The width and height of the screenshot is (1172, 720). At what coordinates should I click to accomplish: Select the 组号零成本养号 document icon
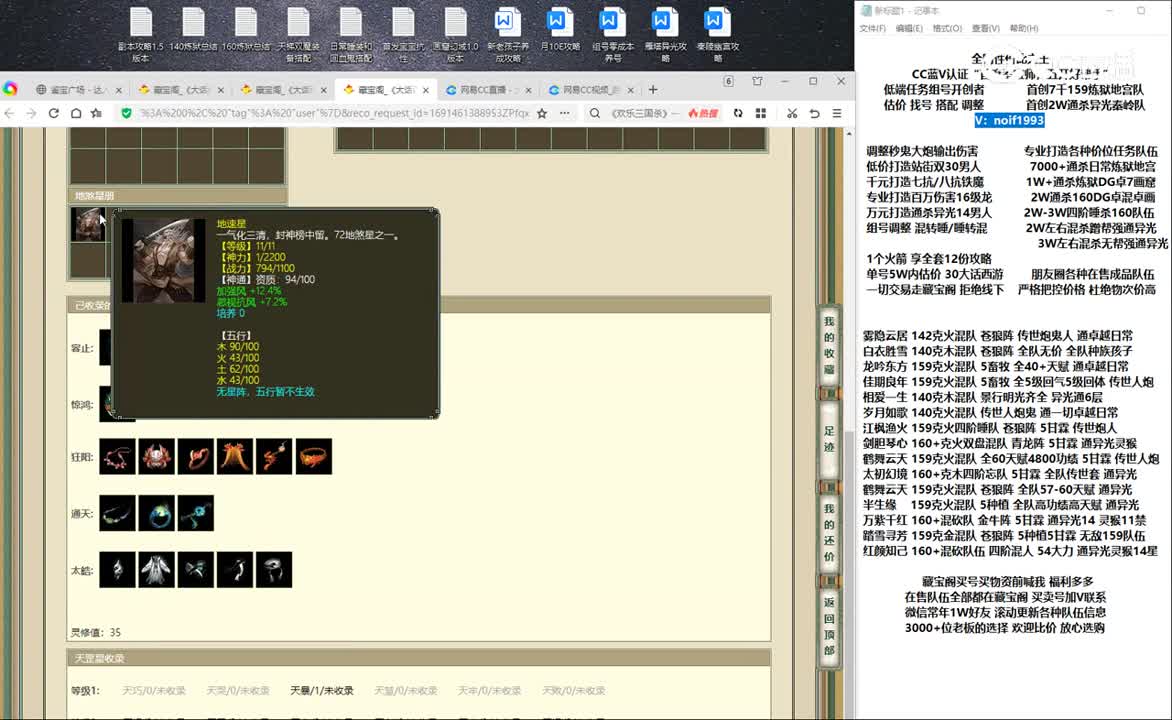(x=612, y=34)
